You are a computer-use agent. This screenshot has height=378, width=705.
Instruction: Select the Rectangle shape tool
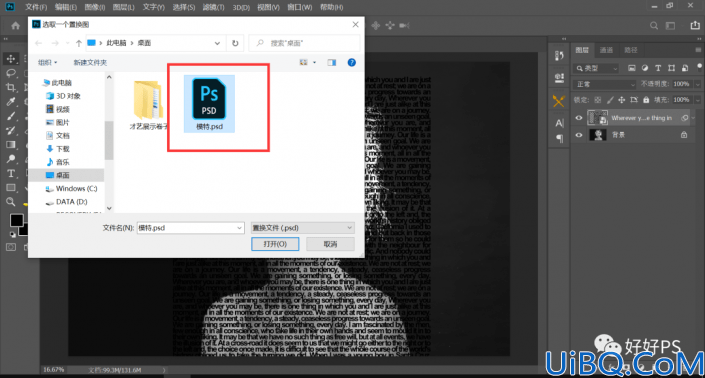point(11,187)
